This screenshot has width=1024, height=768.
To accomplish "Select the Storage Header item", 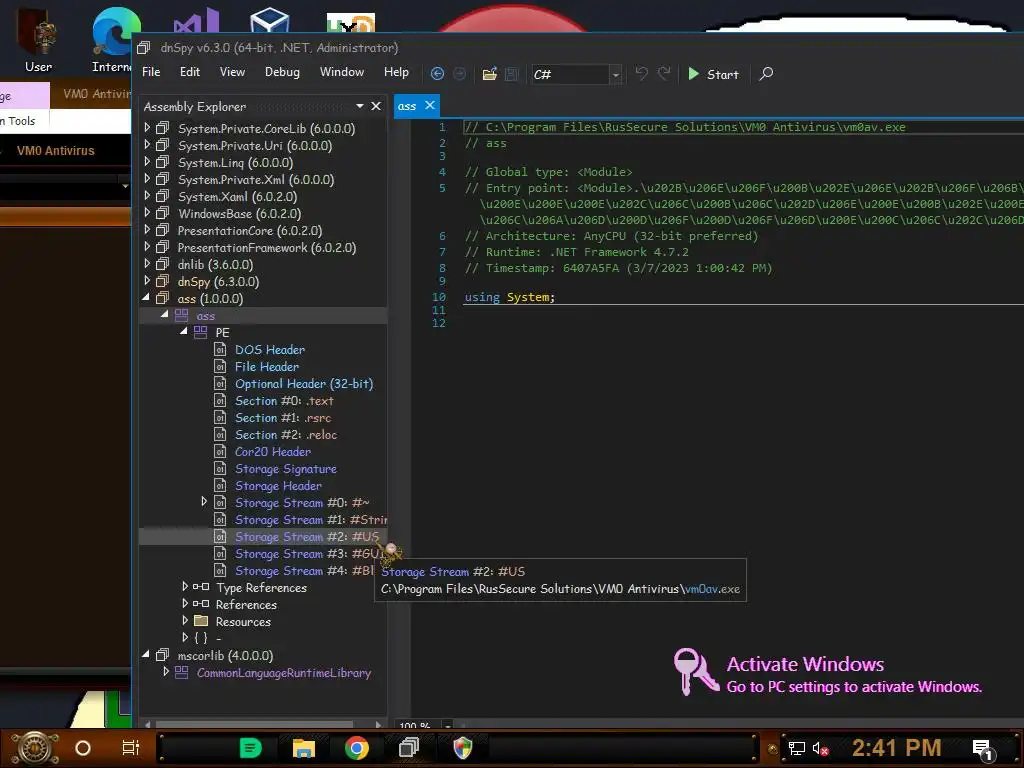I will (278, 485).
